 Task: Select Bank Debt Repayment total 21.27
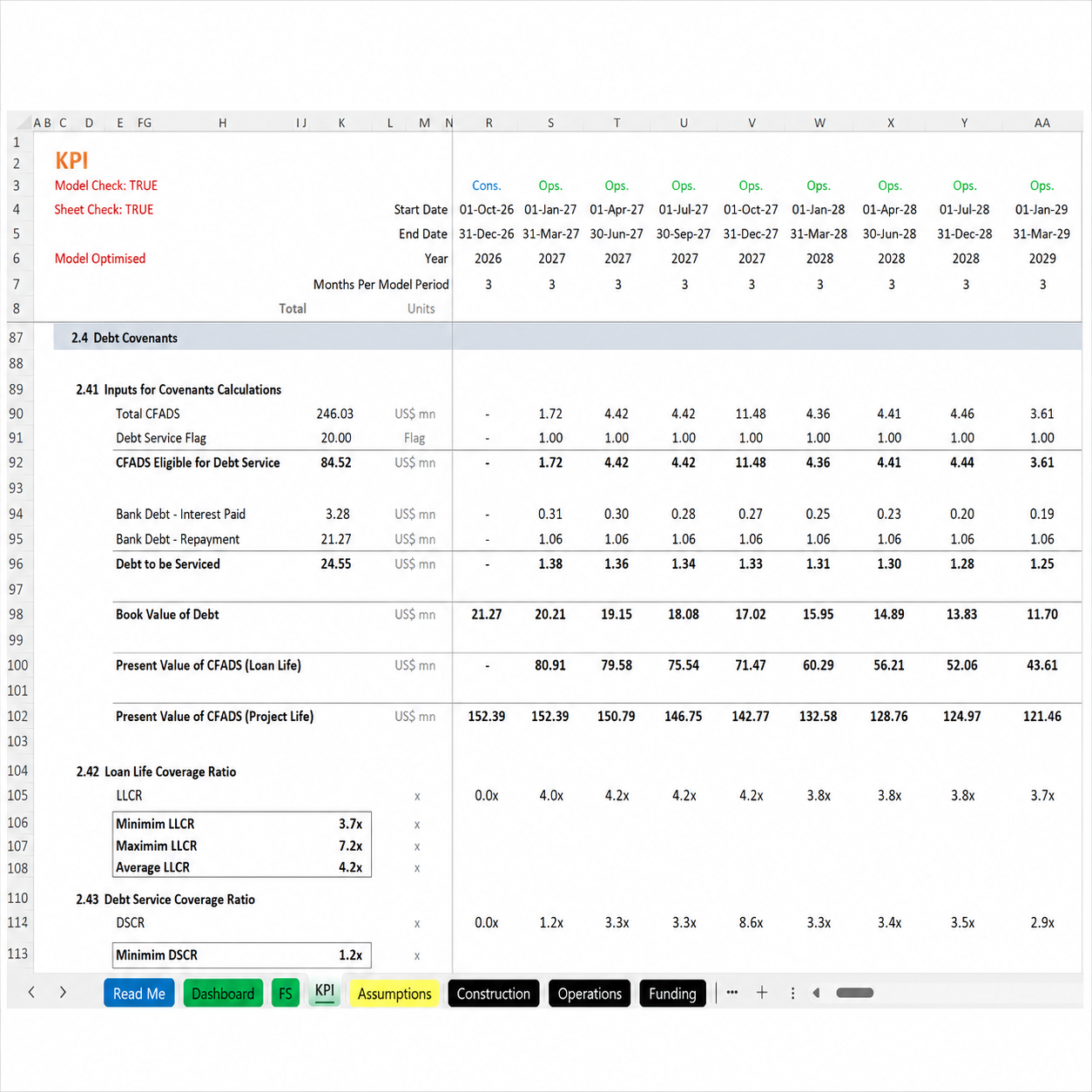click(336, 540)
